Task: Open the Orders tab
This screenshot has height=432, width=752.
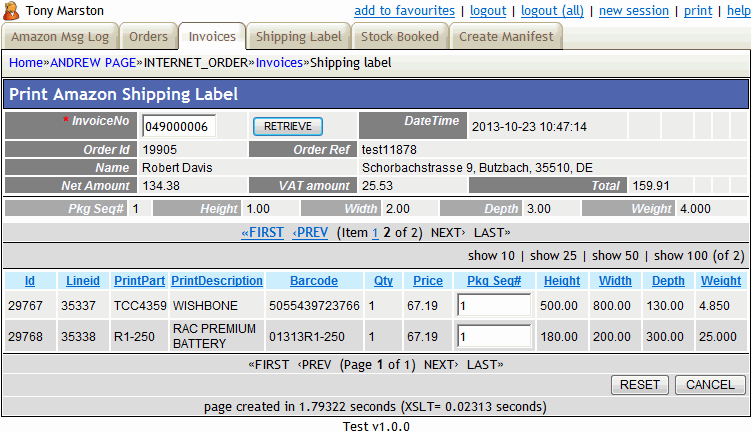Action: tap(148, 37)
